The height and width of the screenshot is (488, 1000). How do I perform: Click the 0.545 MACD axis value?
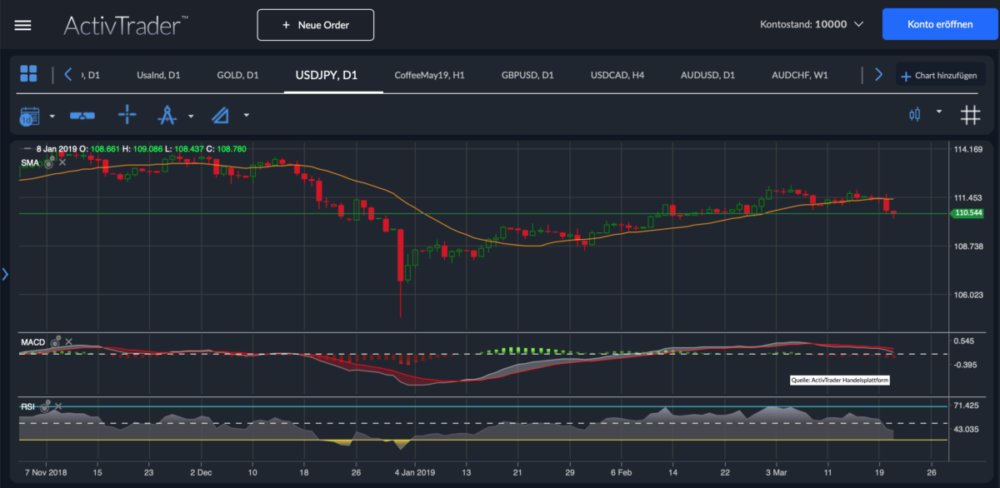pyautogui.click(x=963, y=341)
